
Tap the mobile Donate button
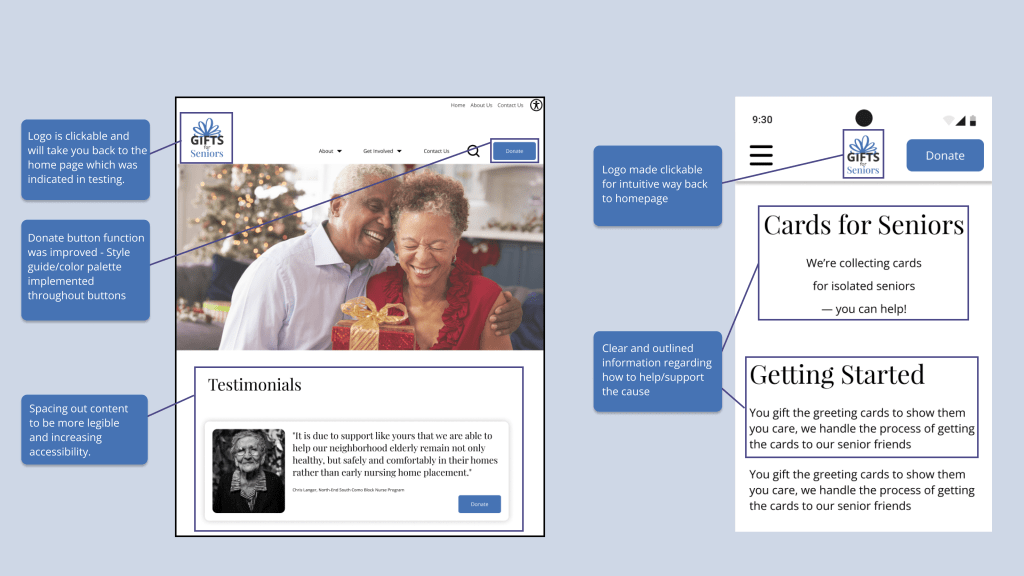[945, 155]
